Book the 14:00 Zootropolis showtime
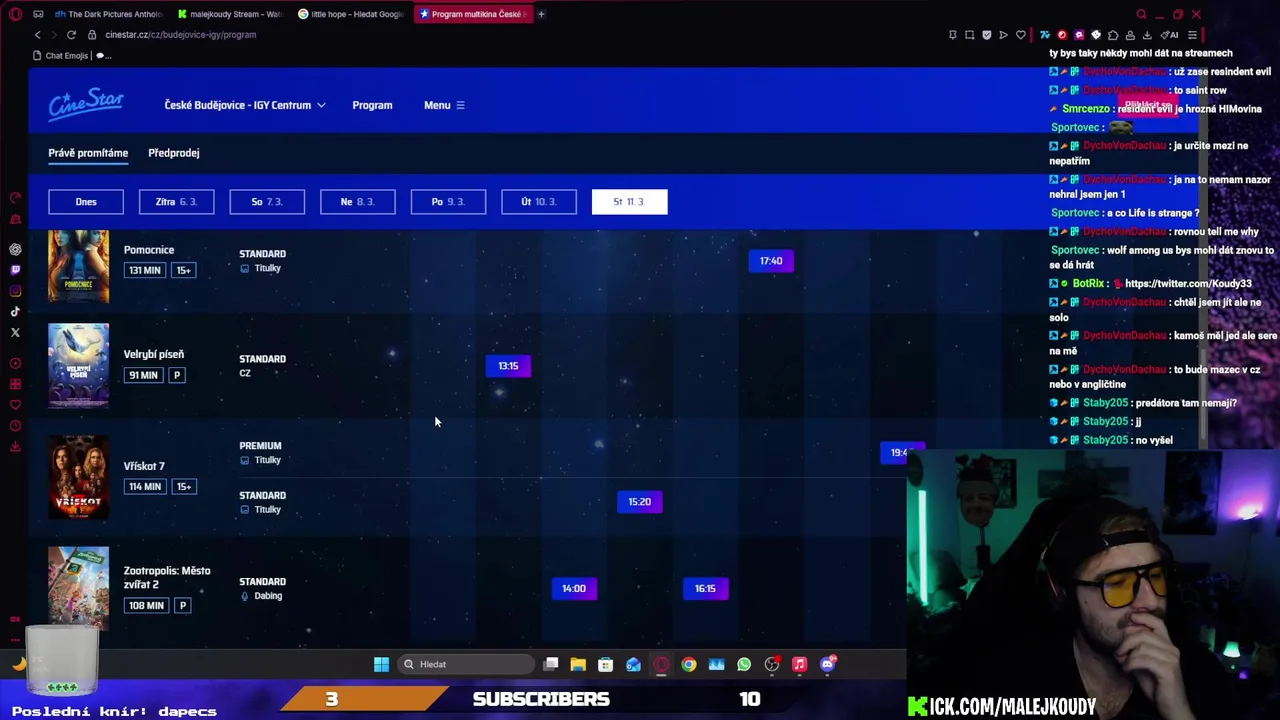This screenshot has width=1280, height=720. [574, 589]
